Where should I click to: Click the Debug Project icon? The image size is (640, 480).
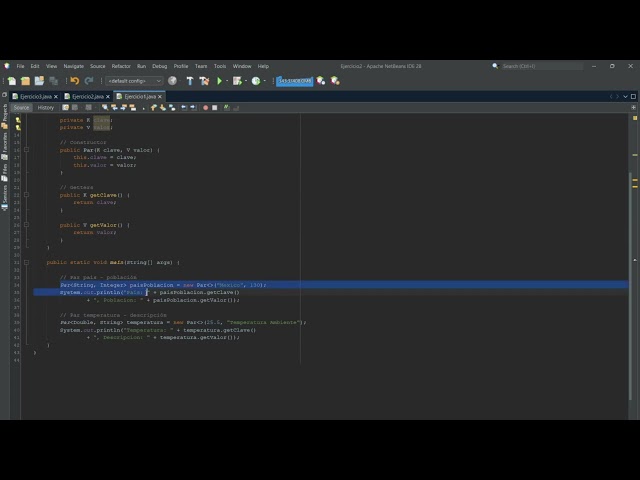(237, 81)
